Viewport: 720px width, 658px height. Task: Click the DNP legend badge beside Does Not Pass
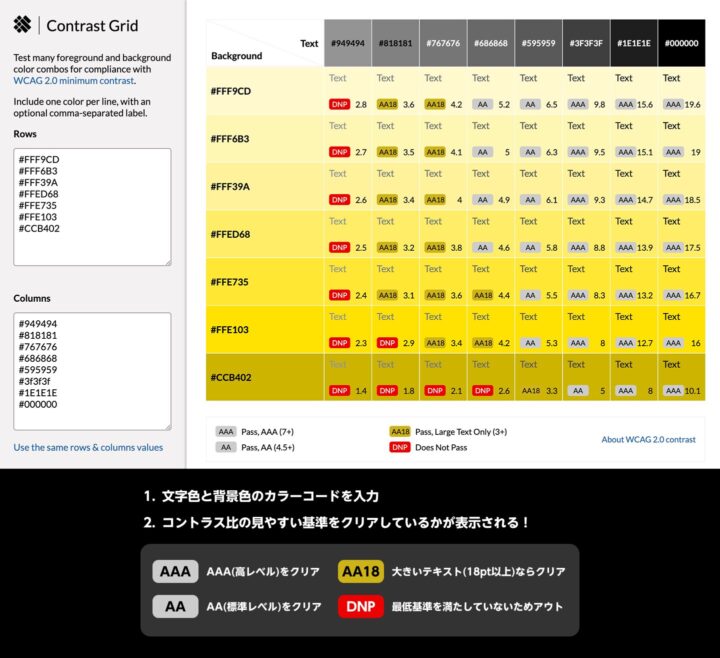(400, 447)
